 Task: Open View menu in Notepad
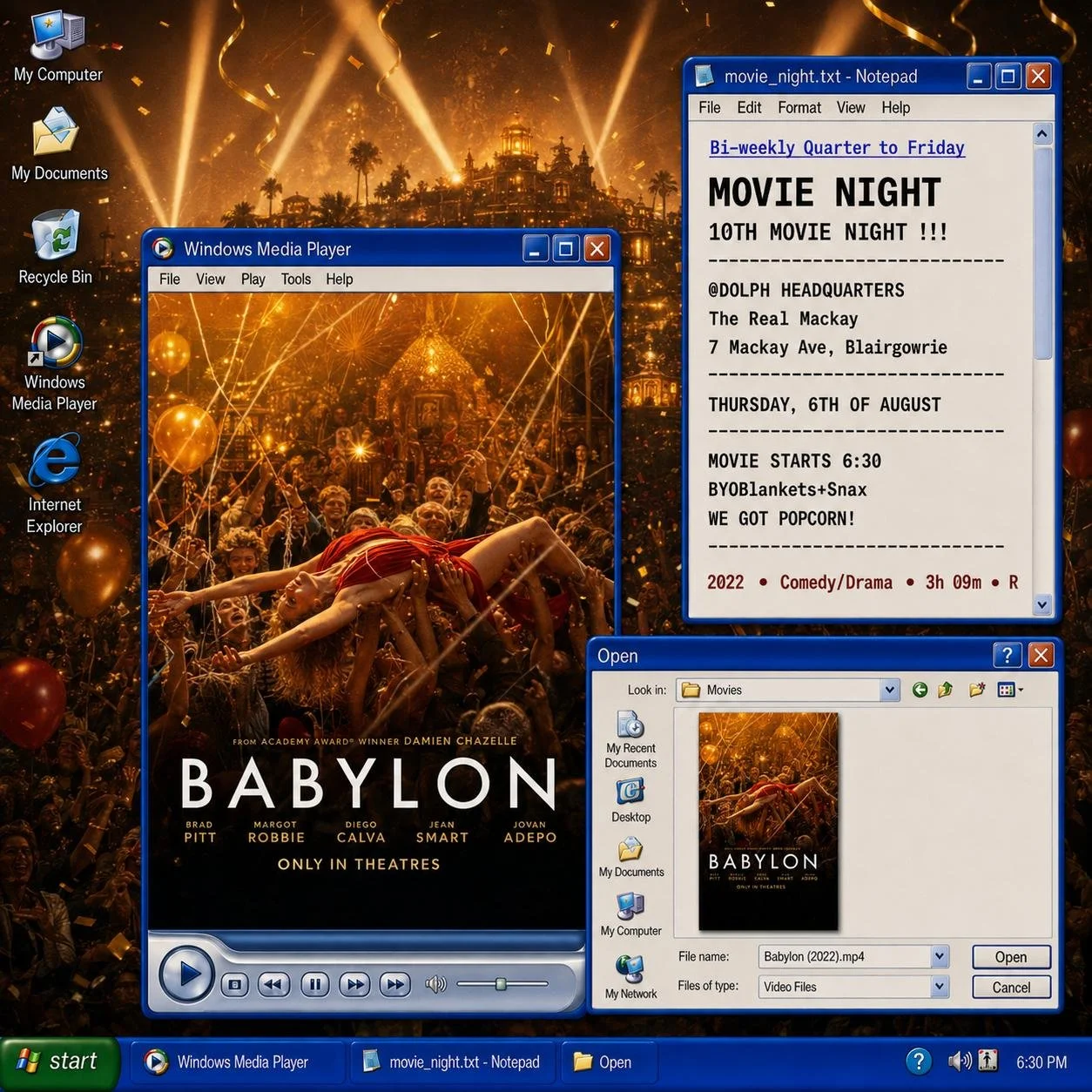[x=851, y=108]
